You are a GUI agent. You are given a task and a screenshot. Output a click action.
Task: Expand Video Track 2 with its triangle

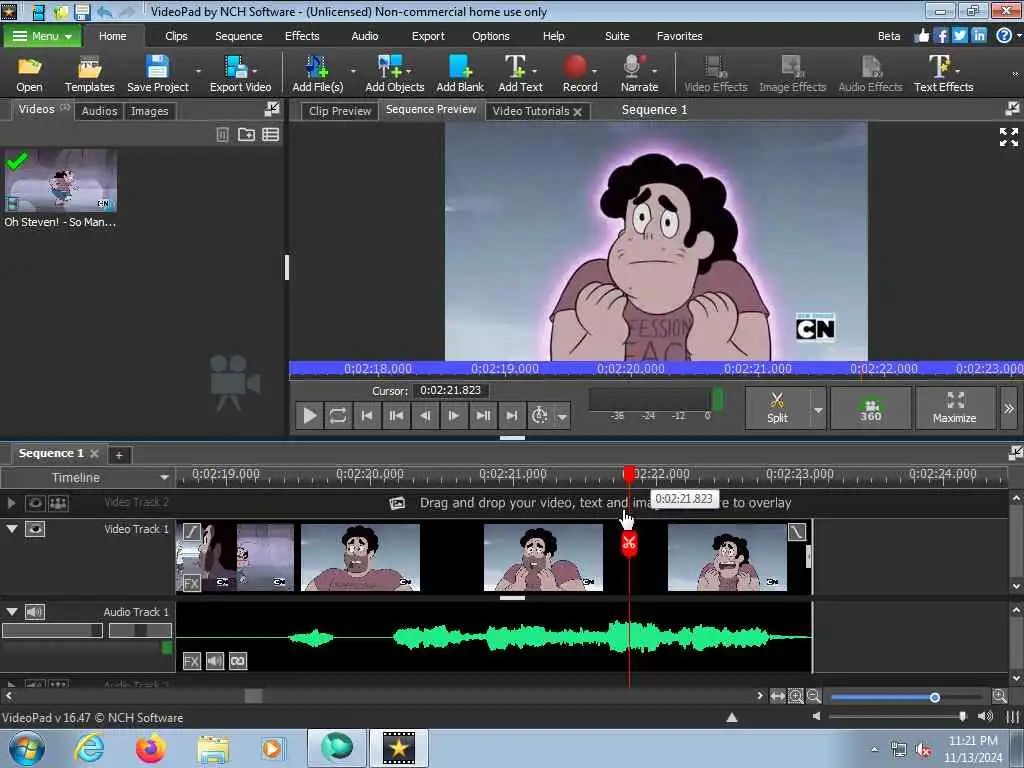11,503
